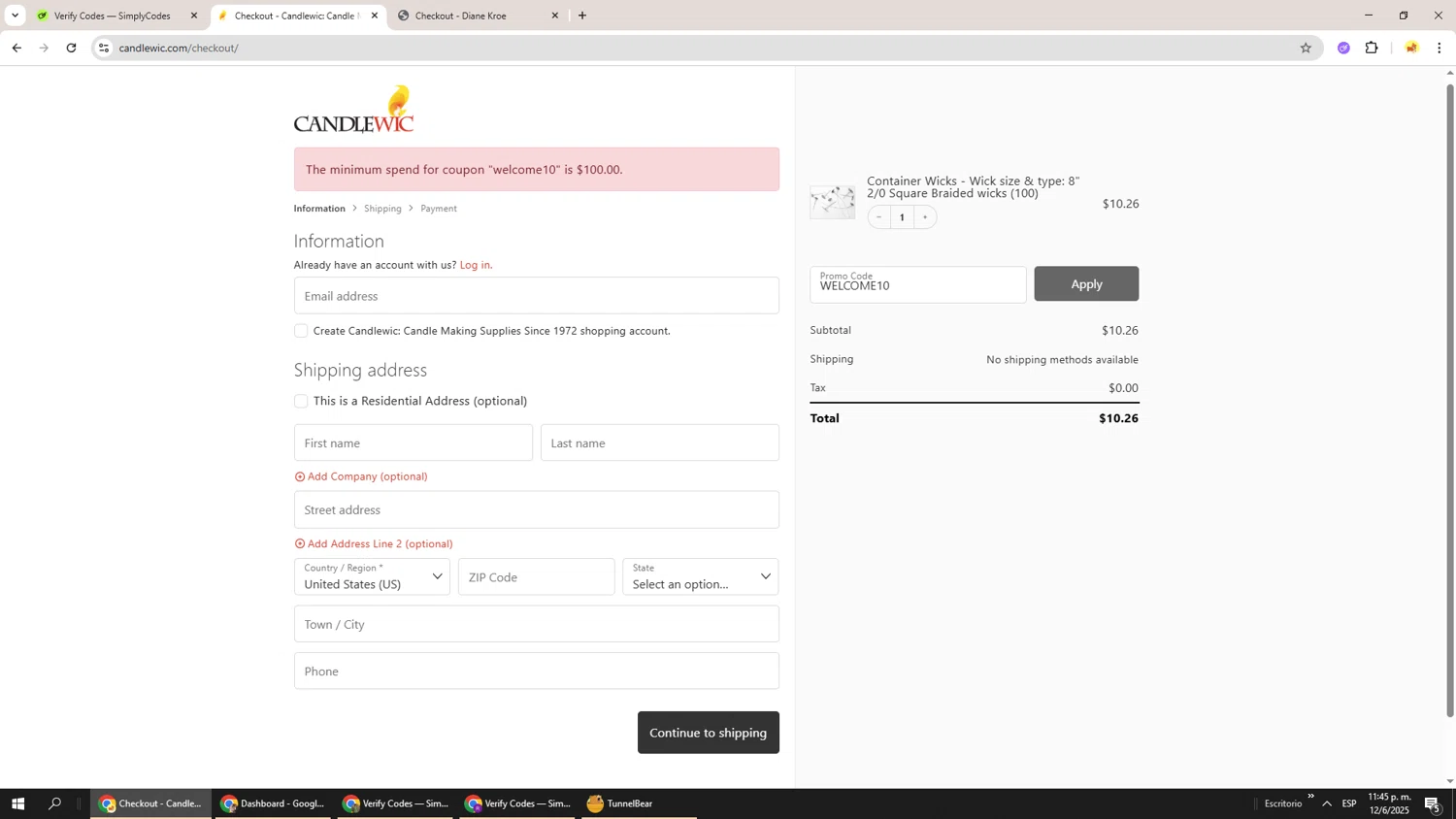Click the purple extension icon in the toolbar
Image resolution: width=1456 pixels, height=819 pixels.
pos(1343,48)
